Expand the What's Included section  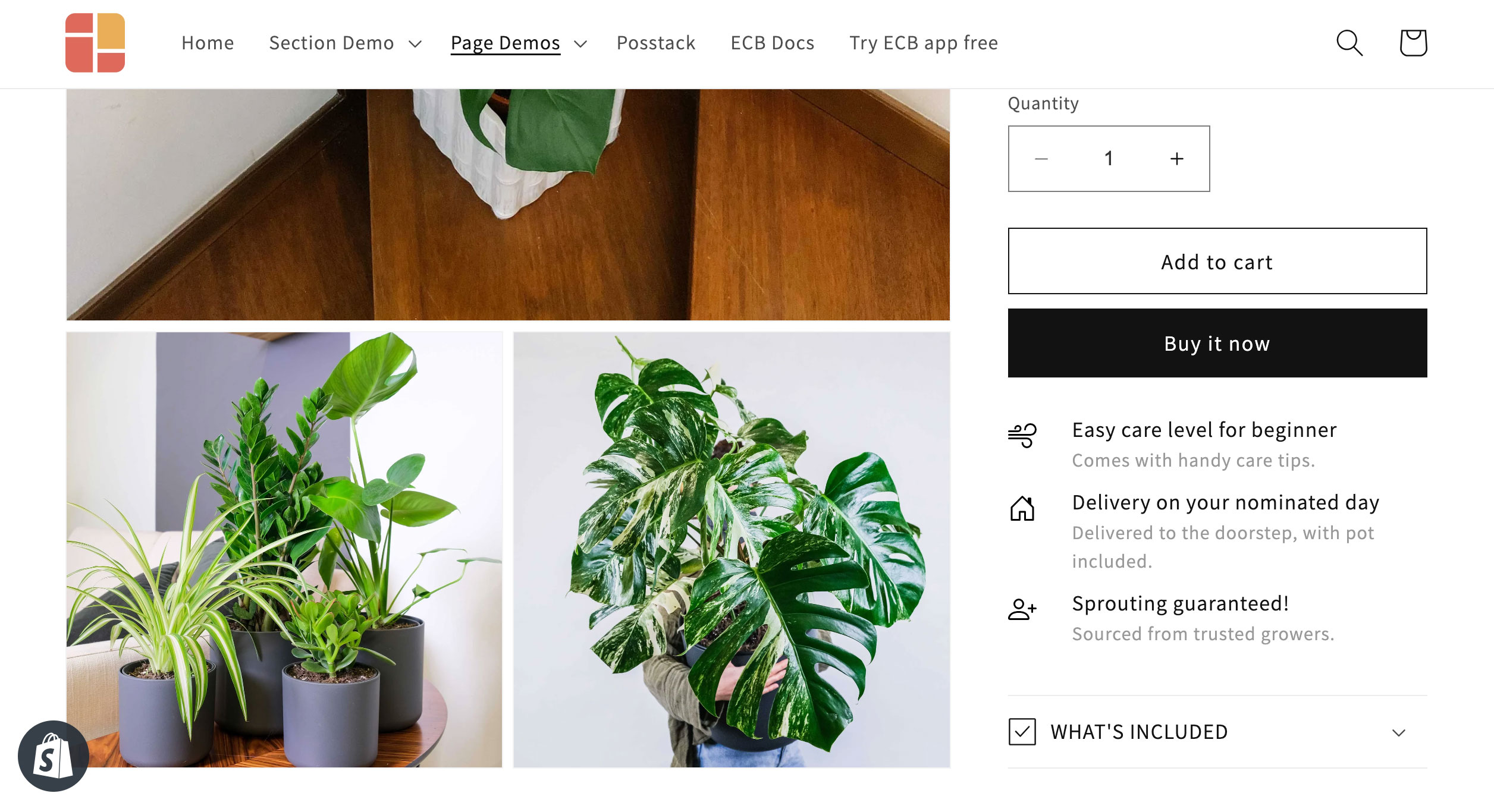pos(1217,732)
